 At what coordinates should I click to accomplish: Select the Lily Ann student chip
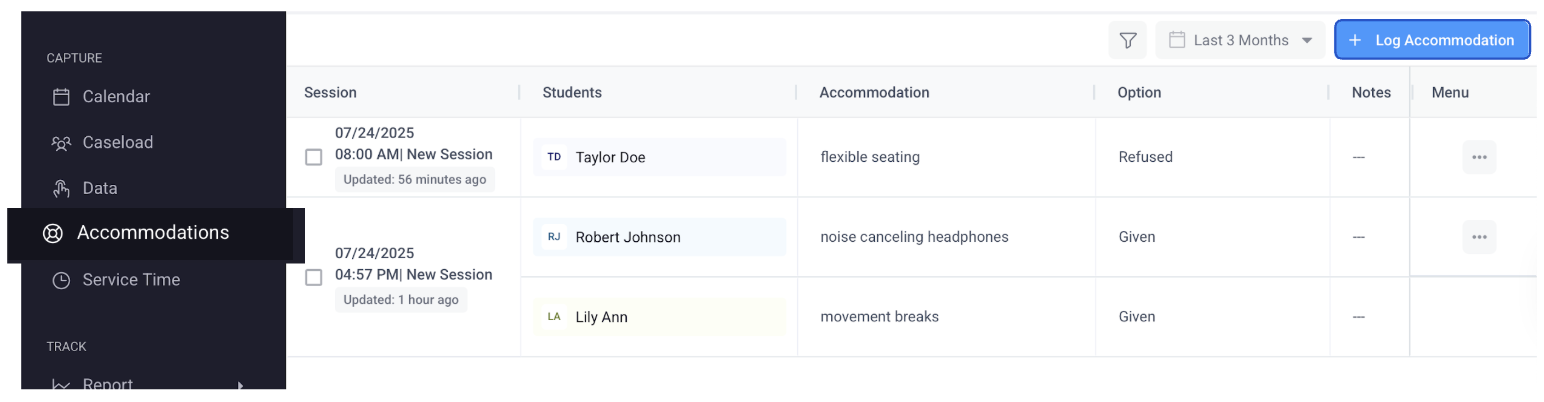659,317
